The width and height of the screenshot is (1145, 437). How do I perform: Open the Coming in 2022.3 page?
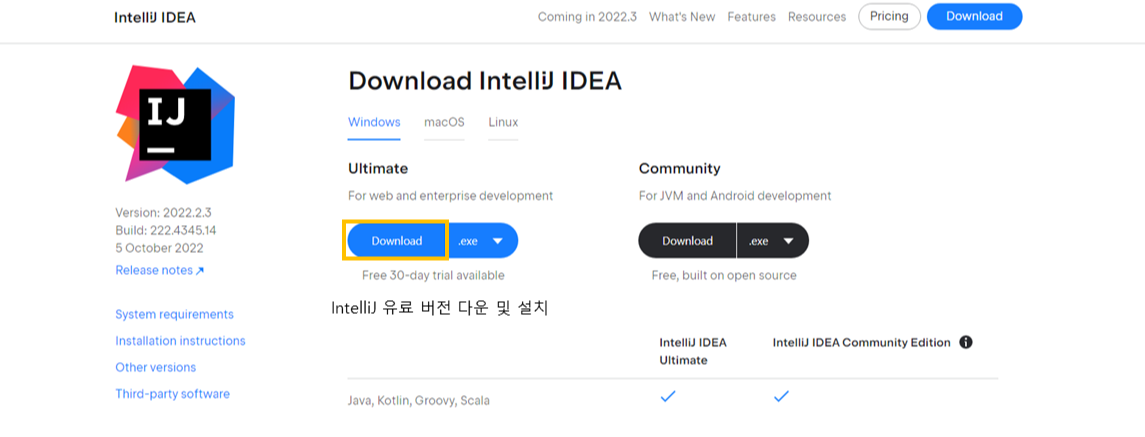point(587,17)
